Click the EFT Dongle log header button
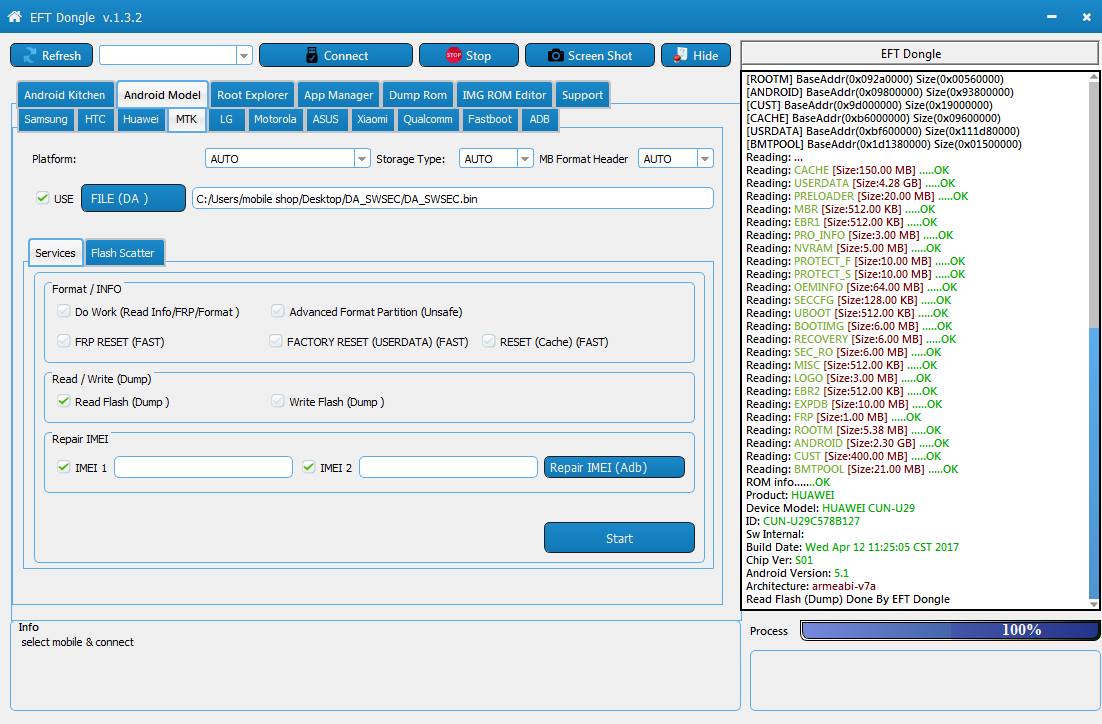The height and width of the screenshot is (724, 1102). click(920, 54)
